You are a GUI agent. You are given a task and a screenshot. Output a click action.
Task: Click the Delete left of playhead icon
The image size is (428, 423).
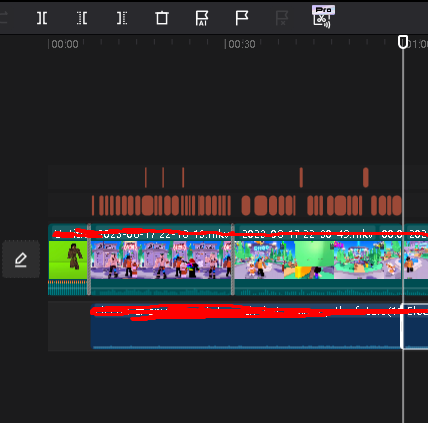[x=82, y=18]
